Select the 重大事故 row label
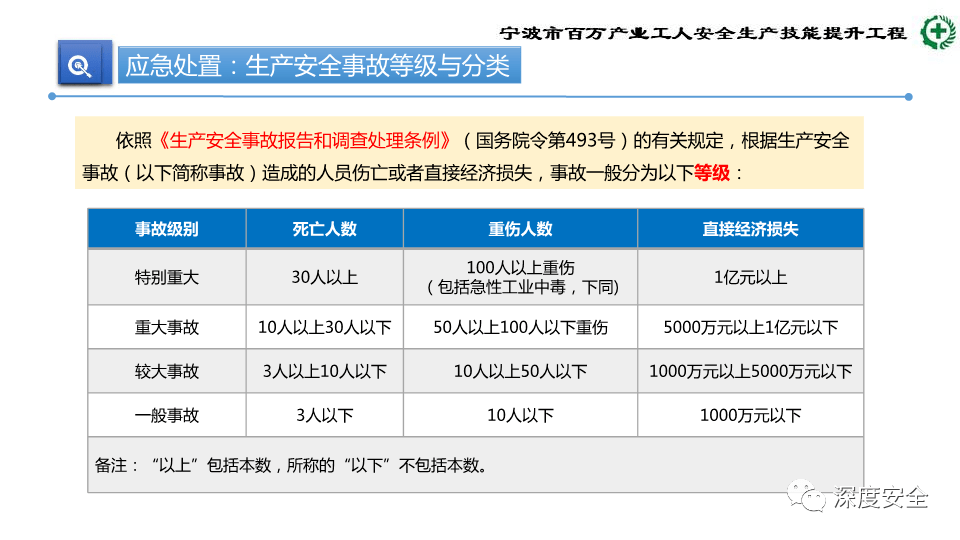Image resolution: width=960 pixels, height=540 pixels. [166, 327]
